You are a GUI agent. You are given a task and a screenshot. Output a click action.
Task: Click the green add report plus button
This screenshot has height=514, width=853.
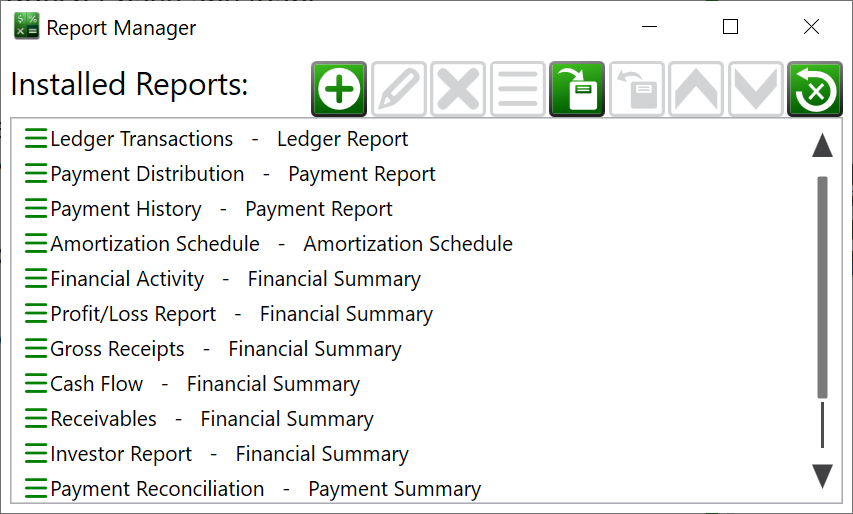pyautogui.click(x=339, y=89)
